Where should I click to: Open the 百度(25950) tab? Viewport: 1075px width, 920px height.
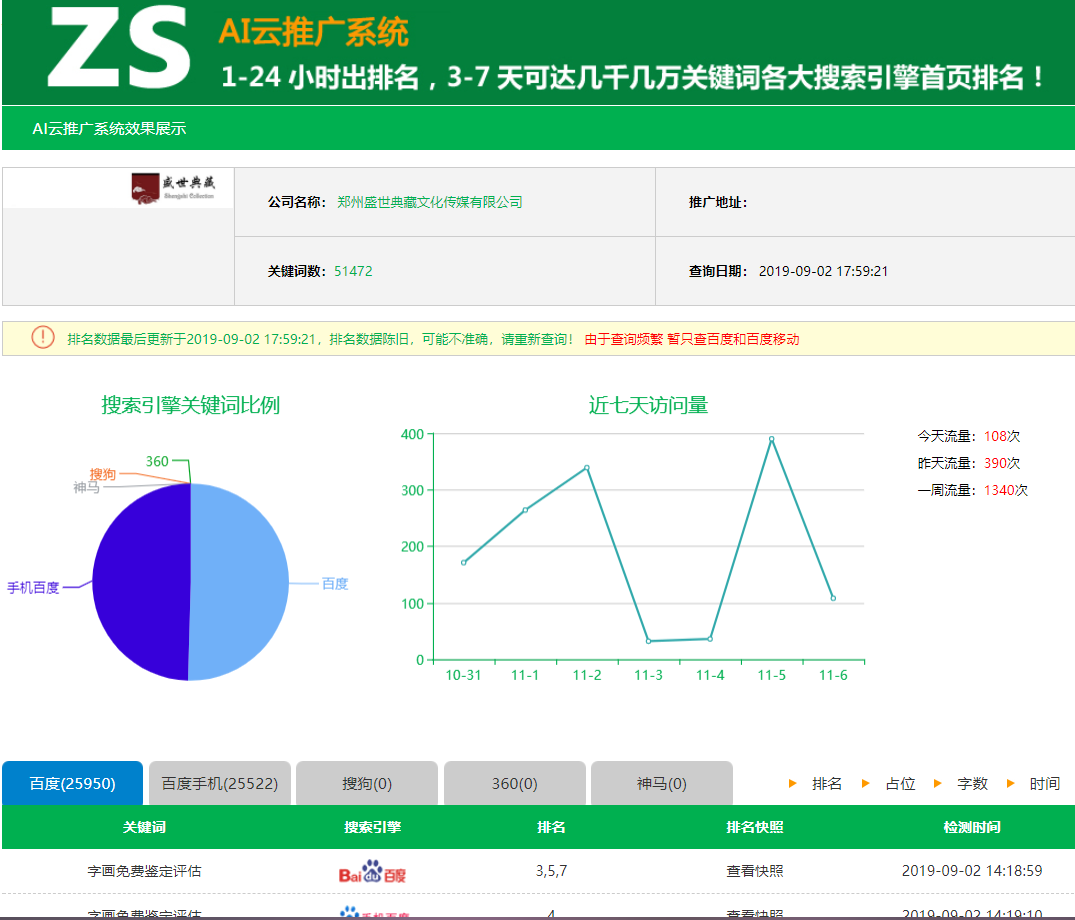[x=73, y=783]
